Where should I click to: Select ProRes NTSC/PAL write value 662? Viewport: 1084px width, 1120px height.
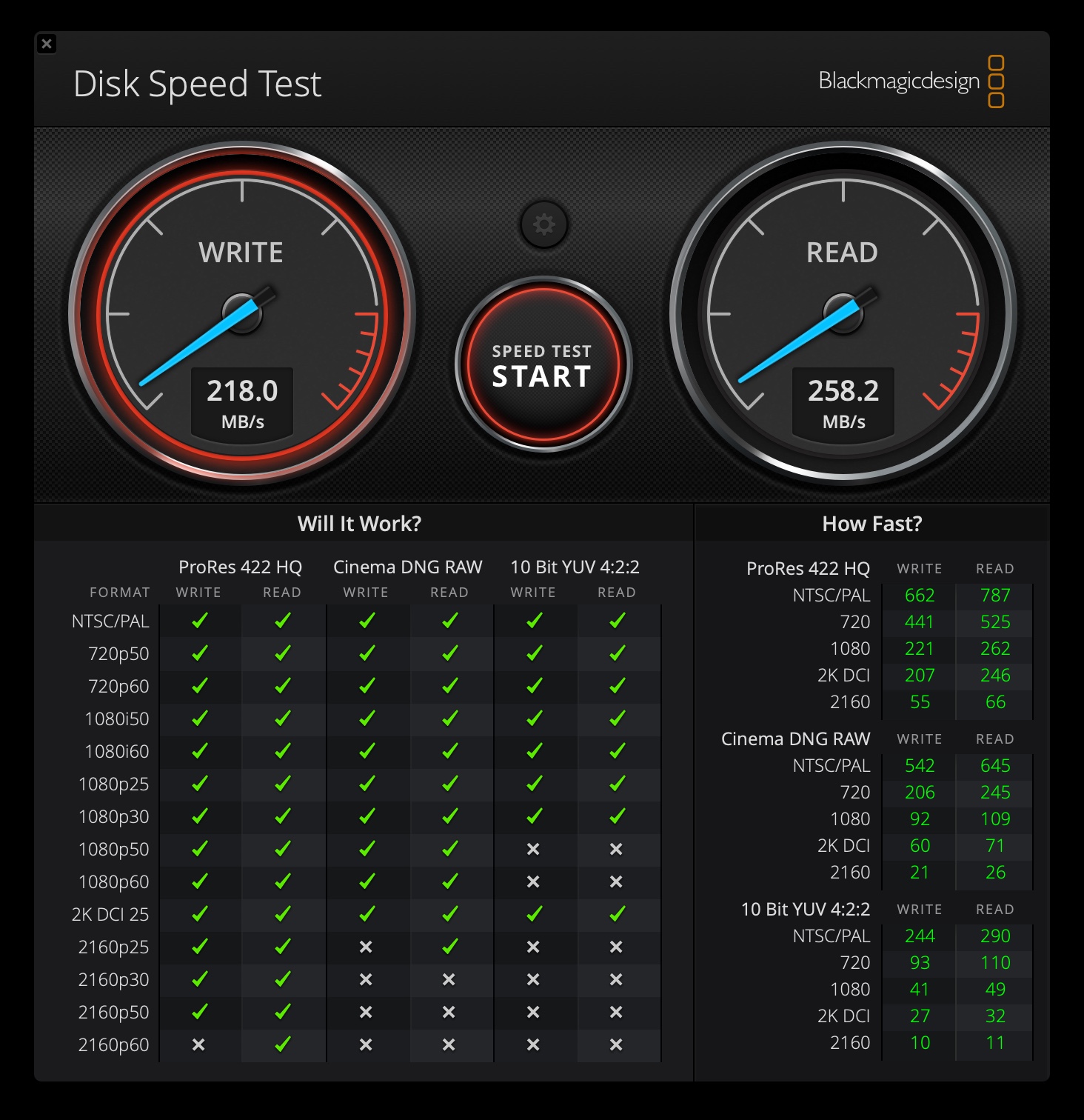[920, 596]
